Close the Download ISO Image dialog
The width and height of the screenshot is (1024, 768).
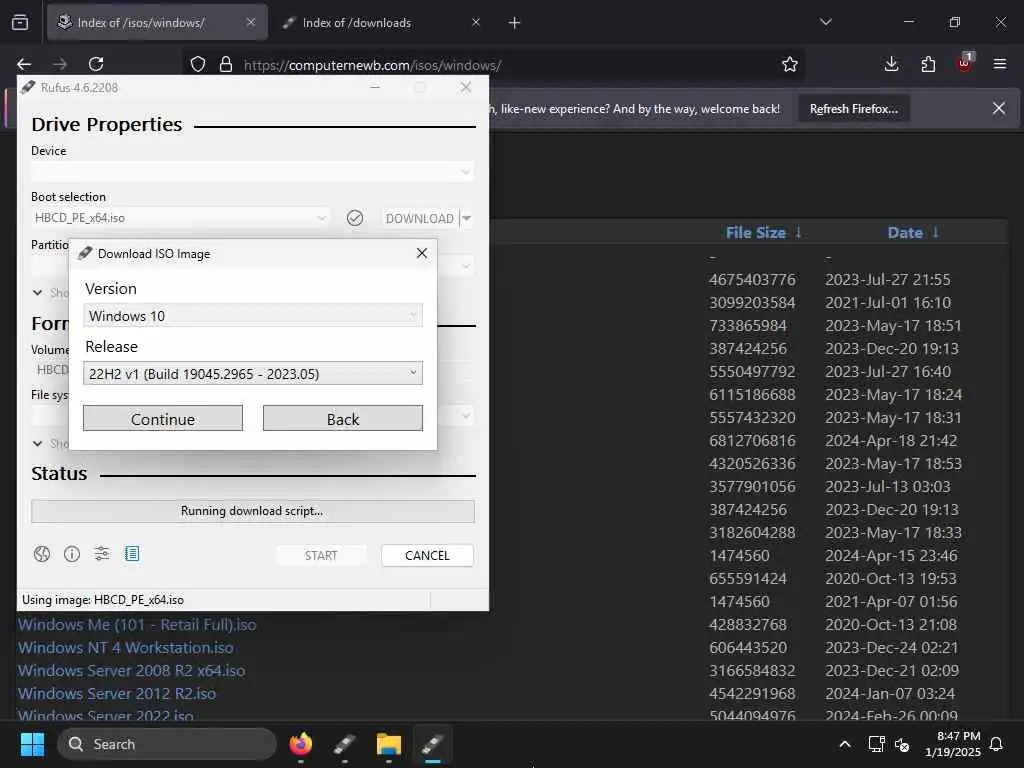[422, 253]
